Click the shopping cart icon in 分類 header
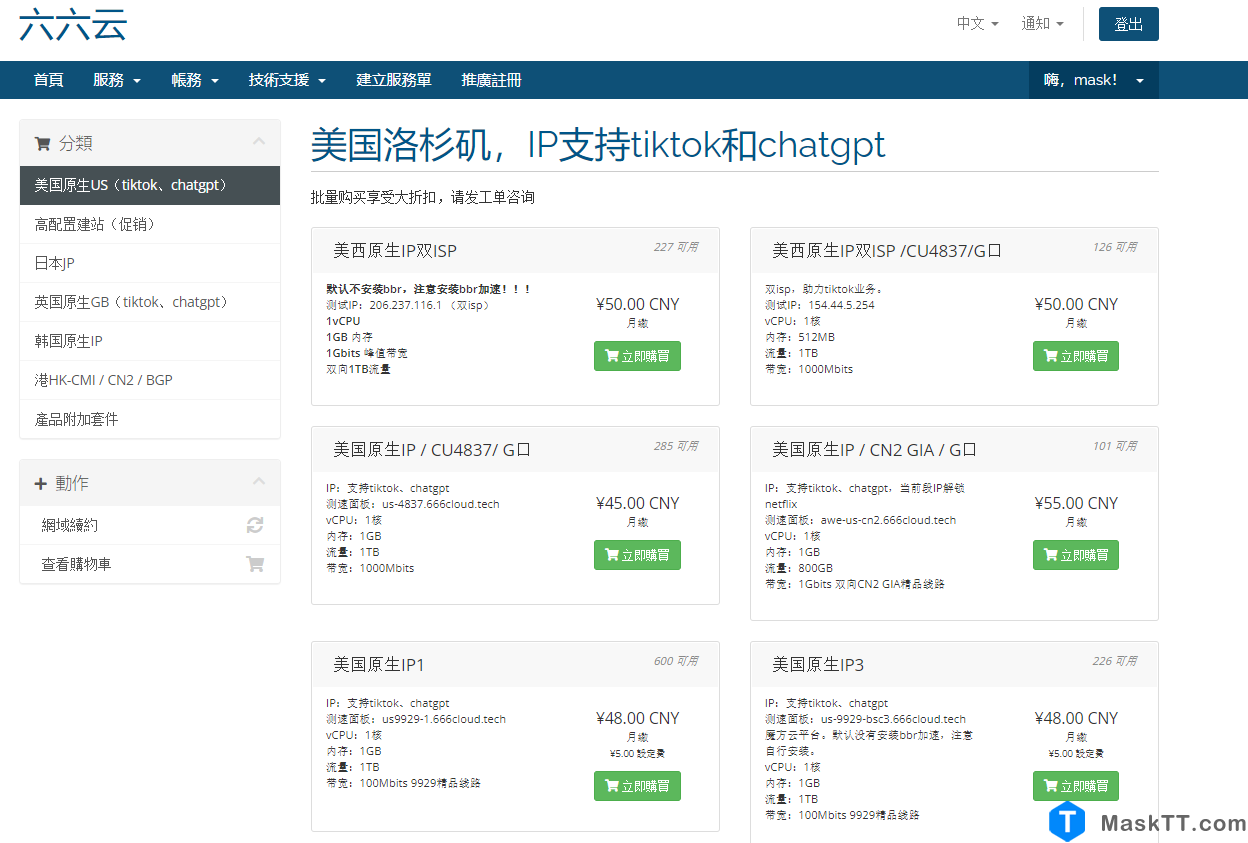The width and height of the screenshot is (1248, 843). 42,143
